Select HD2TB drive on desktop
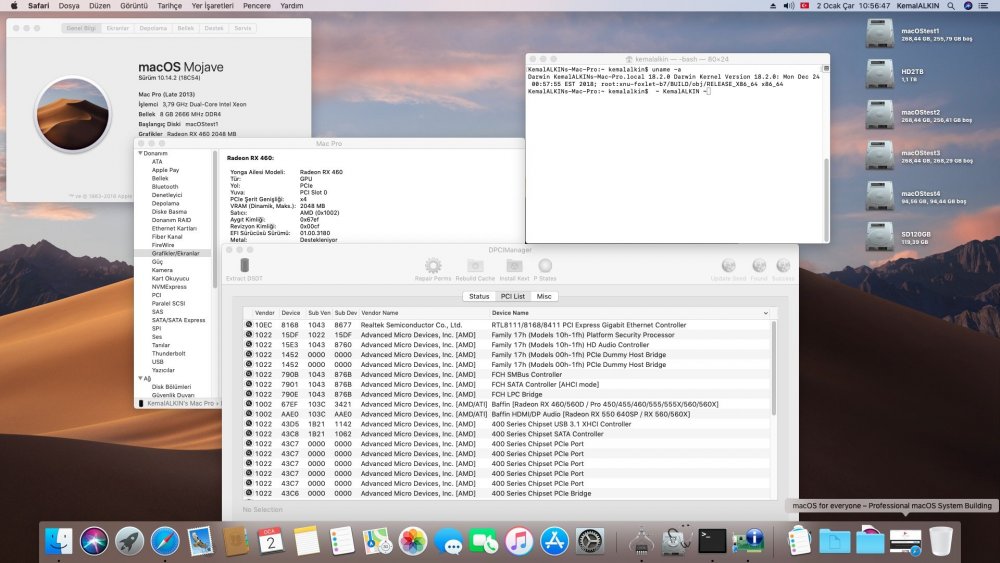This screenshot has width=1000, height=563. (879, 74)
